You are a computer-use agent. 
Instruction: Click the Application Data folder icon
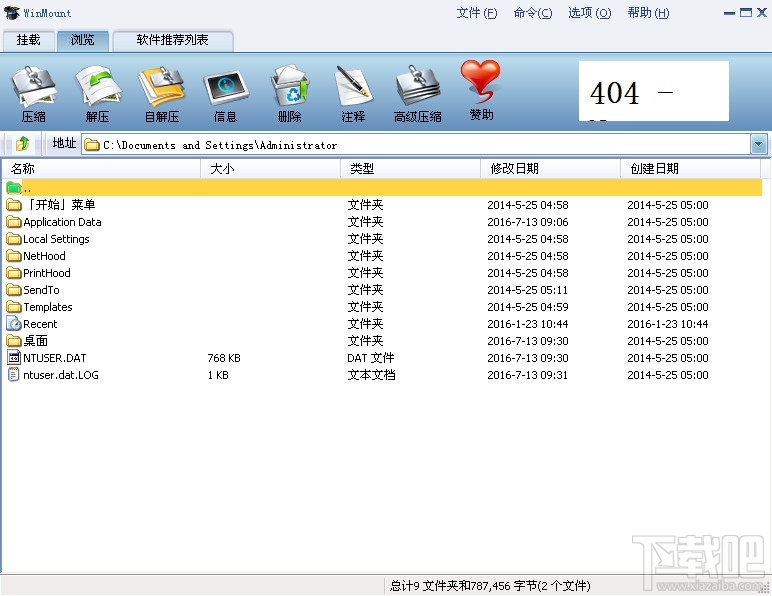(x=14, y=222)
